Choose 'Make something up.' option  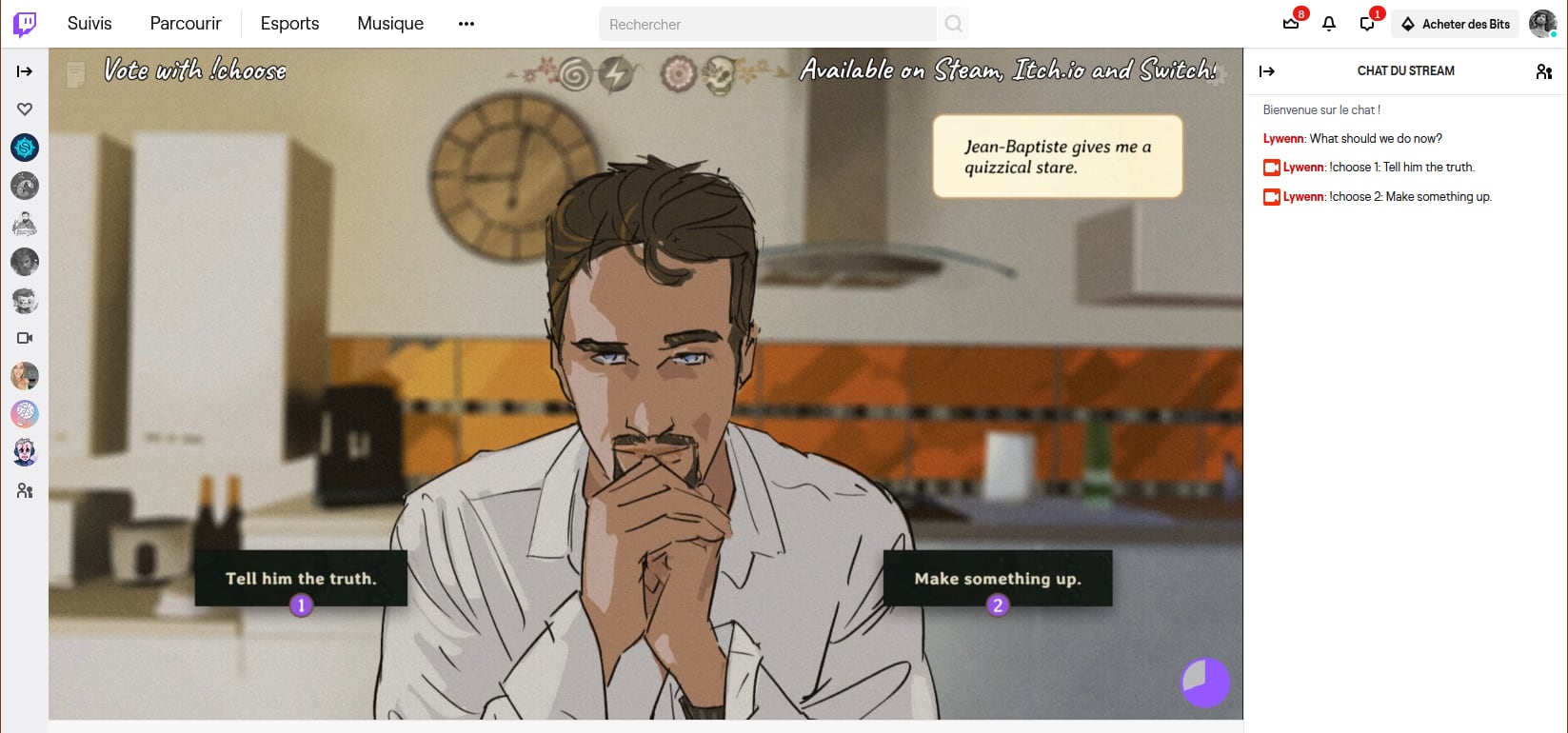tap(997, 578)
